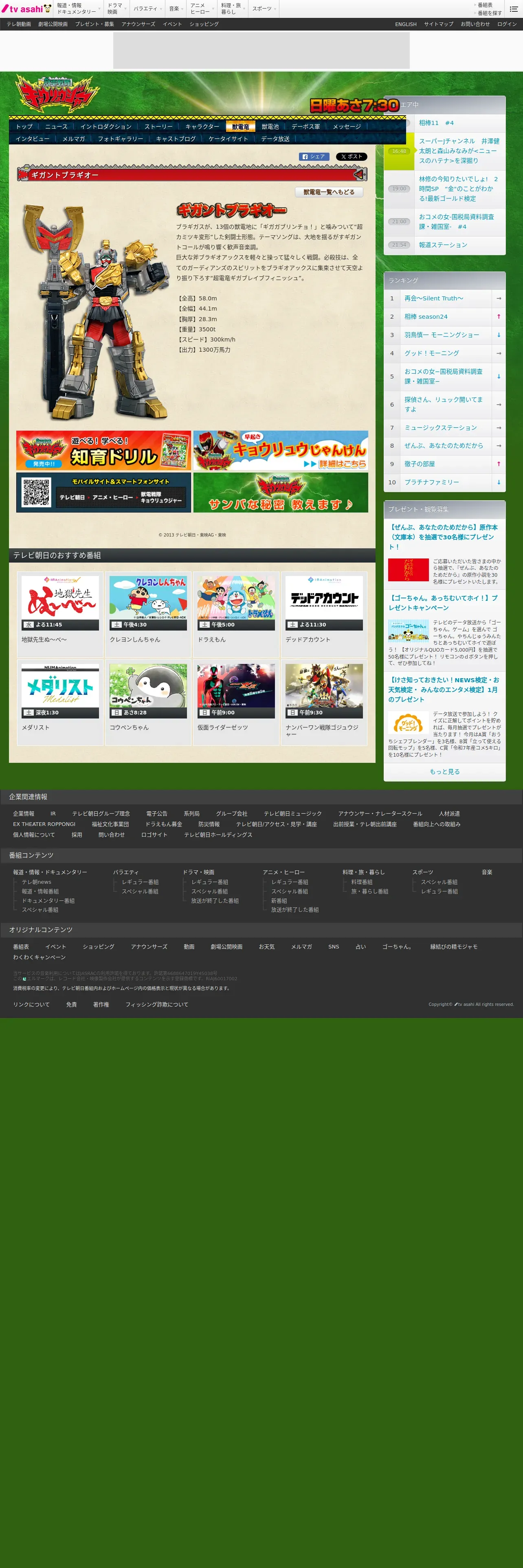Viewport: 523px width, 1568px height.
Task: Open the メダリスト thumbnail
Action: click(60, 691)
